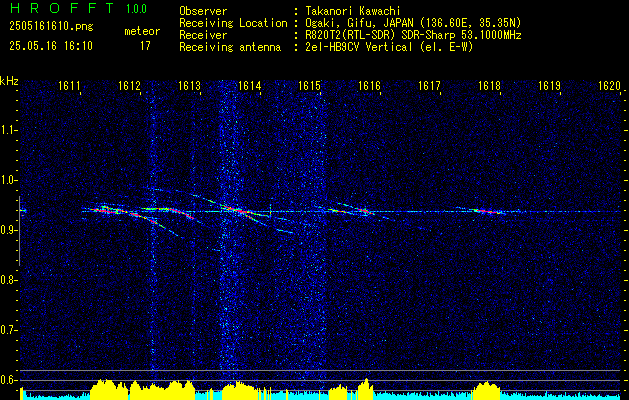
Task: Click the meteor count 17
Action: point(145,46)
